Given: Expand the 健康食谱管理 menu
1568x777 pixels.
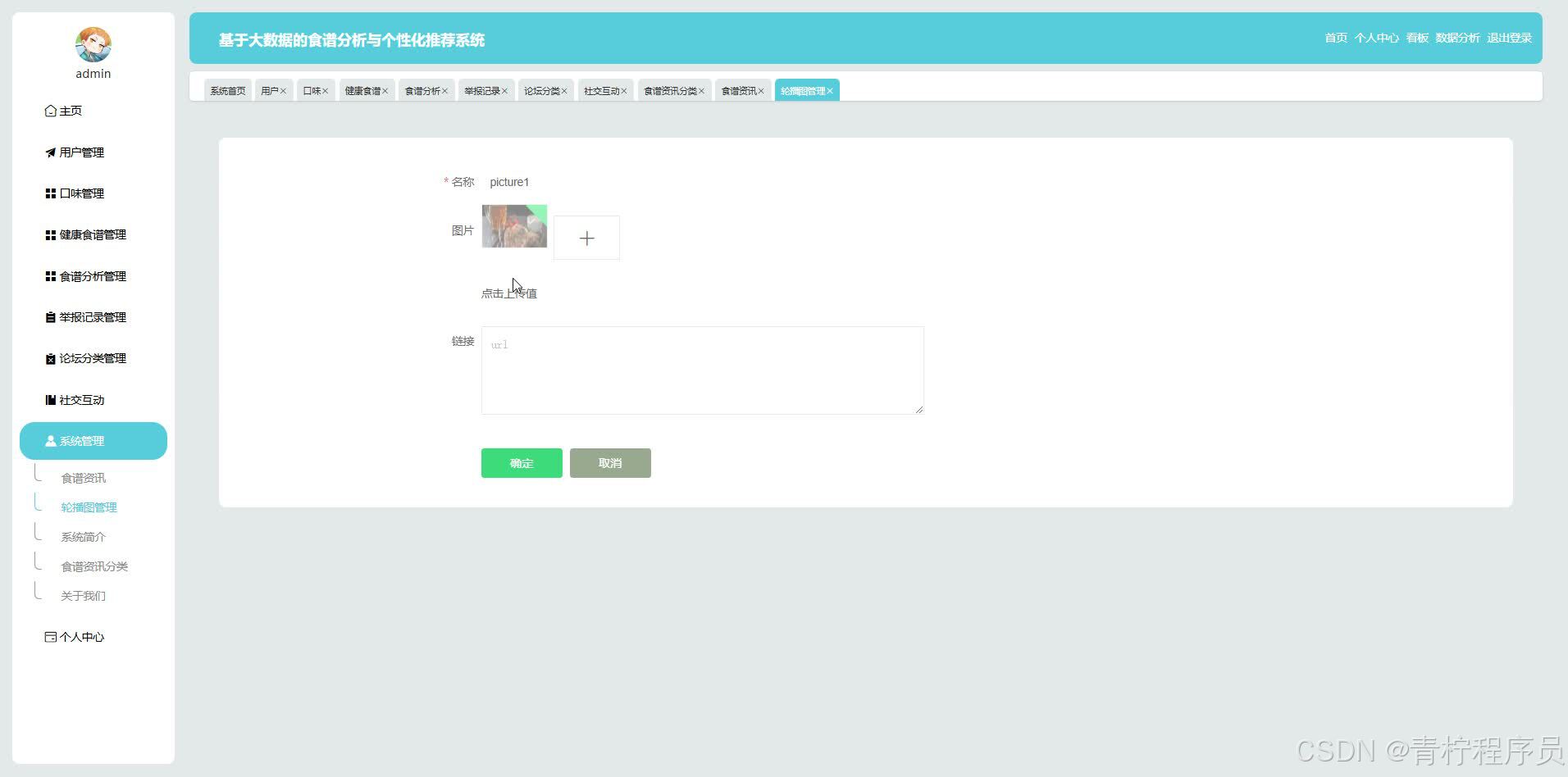Looking at the screenshot, I should 93,235.
